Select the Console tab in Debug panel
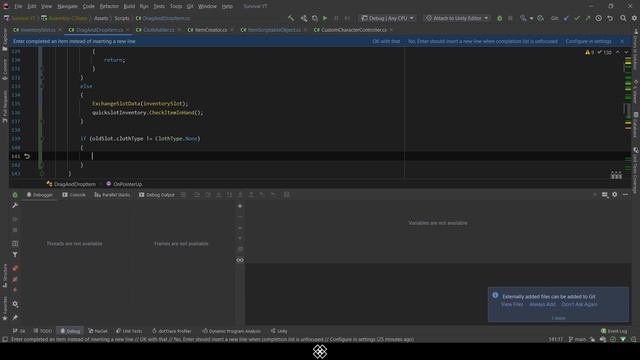 coord(74,195)
